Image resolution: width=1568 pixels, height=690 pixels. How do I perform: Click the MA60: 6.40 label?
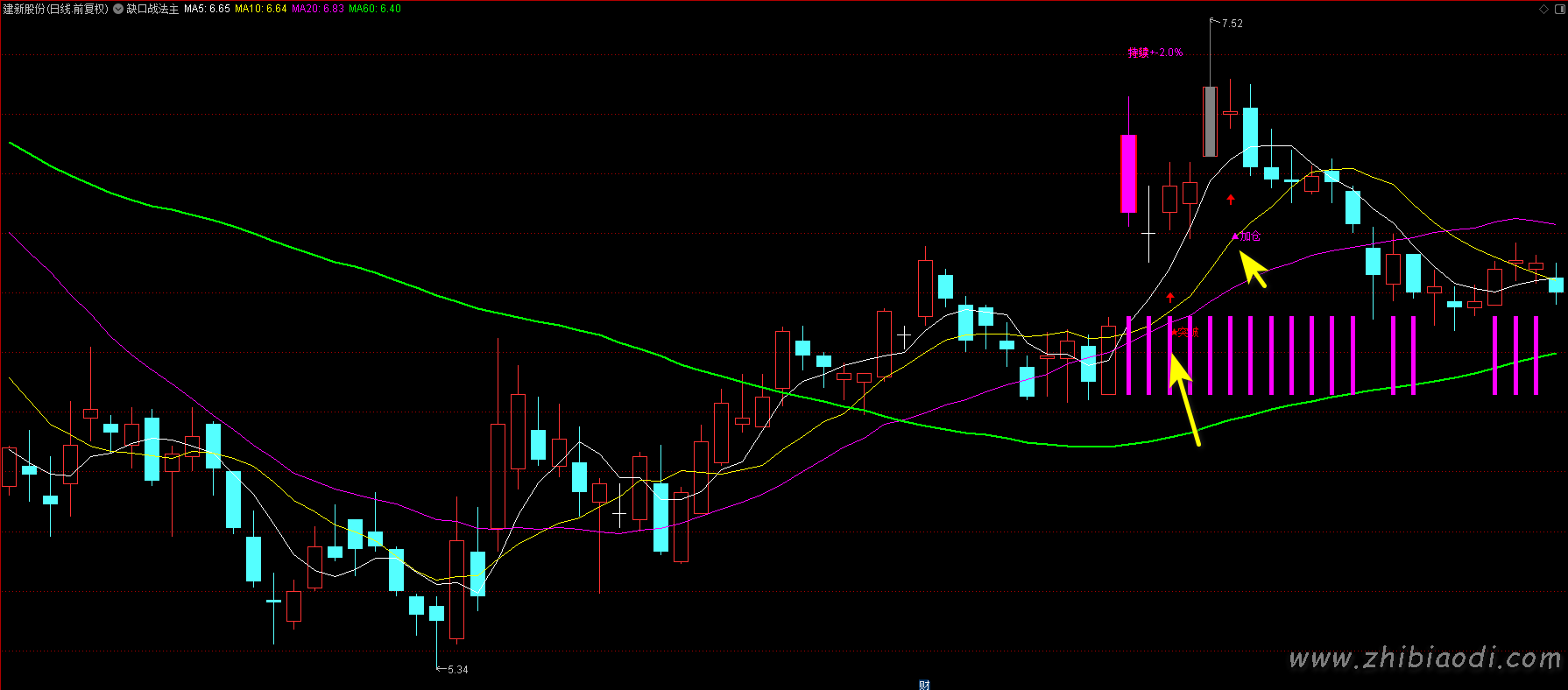[x=375, y=9]
